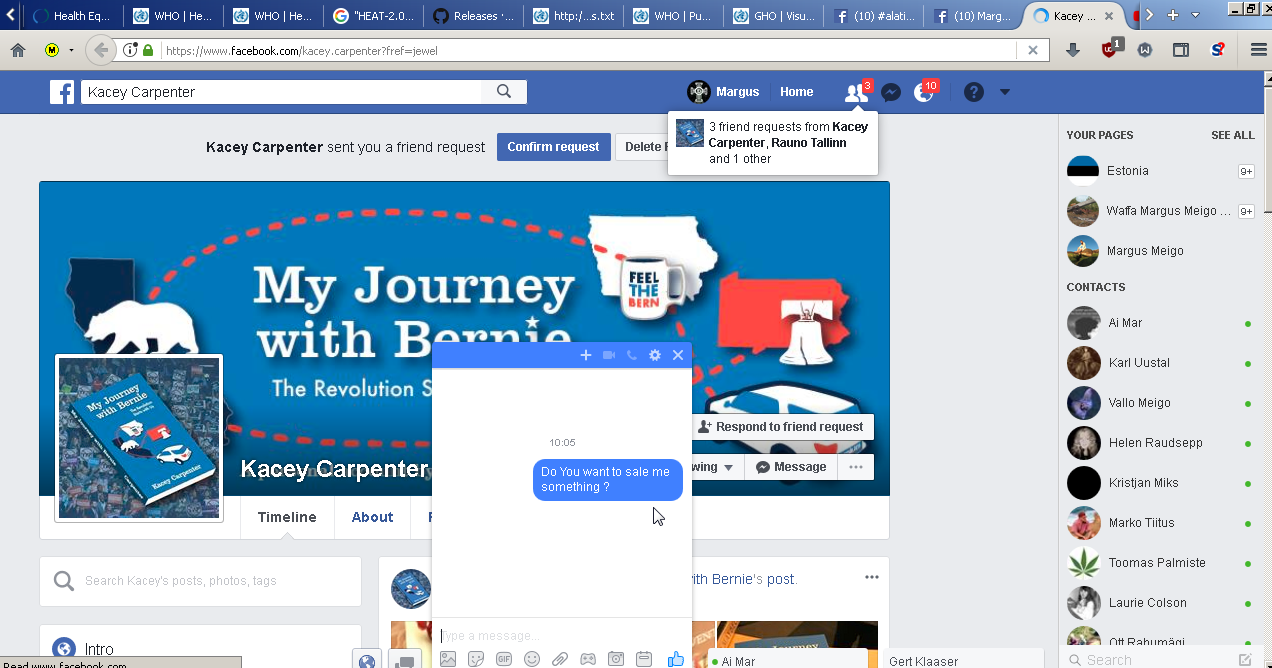Open the quick help question icon

pos(974,92)
